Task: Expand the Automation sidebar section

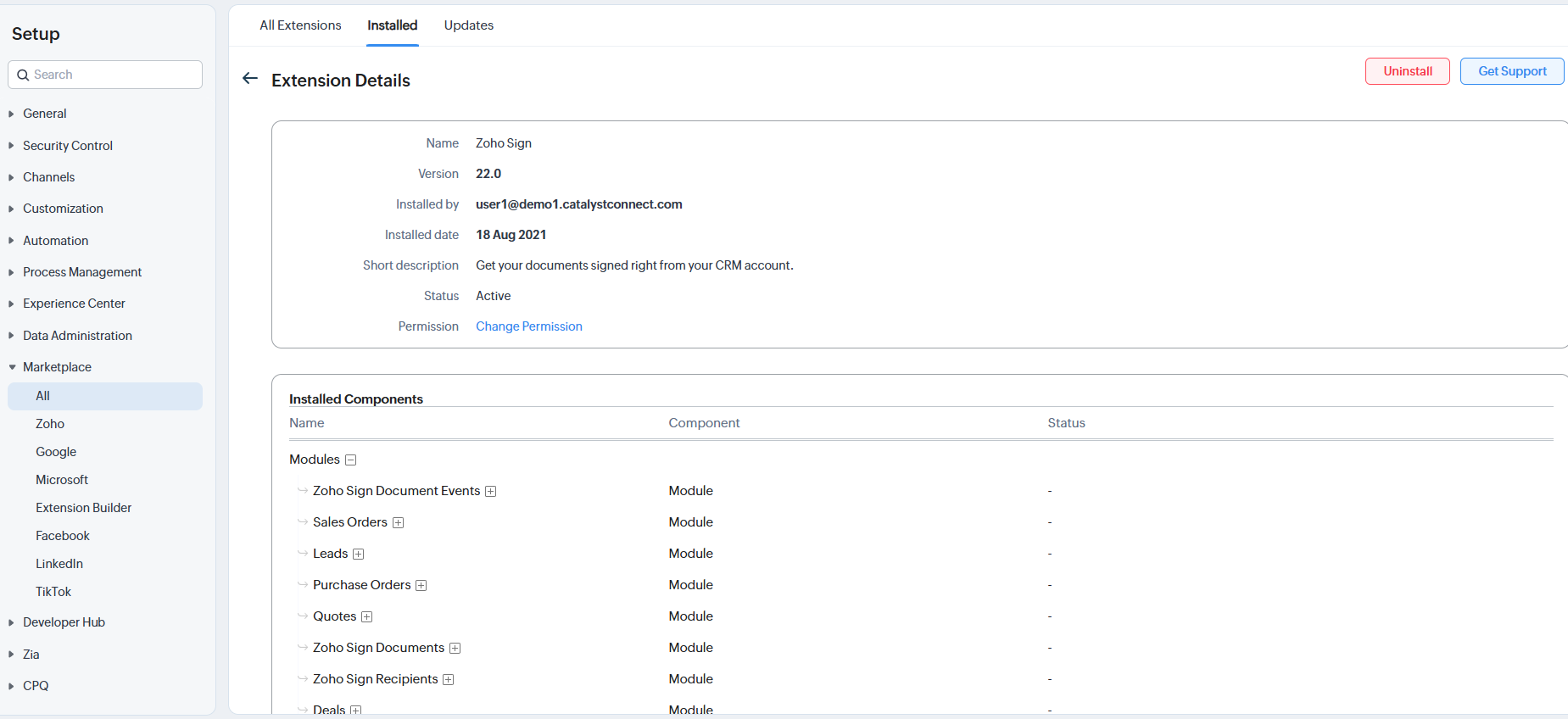Action: coord(13,241)
